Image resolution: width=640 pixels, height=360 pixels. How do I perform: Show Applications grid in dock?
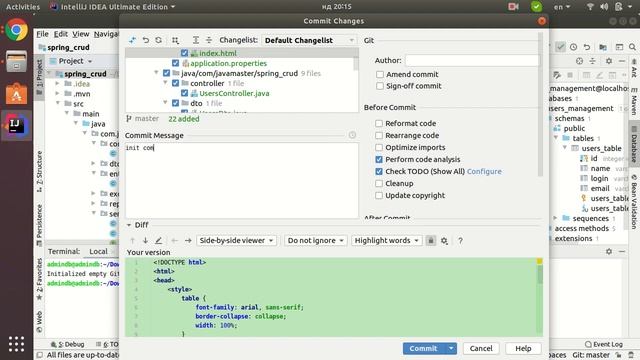[x=16, y=344]
